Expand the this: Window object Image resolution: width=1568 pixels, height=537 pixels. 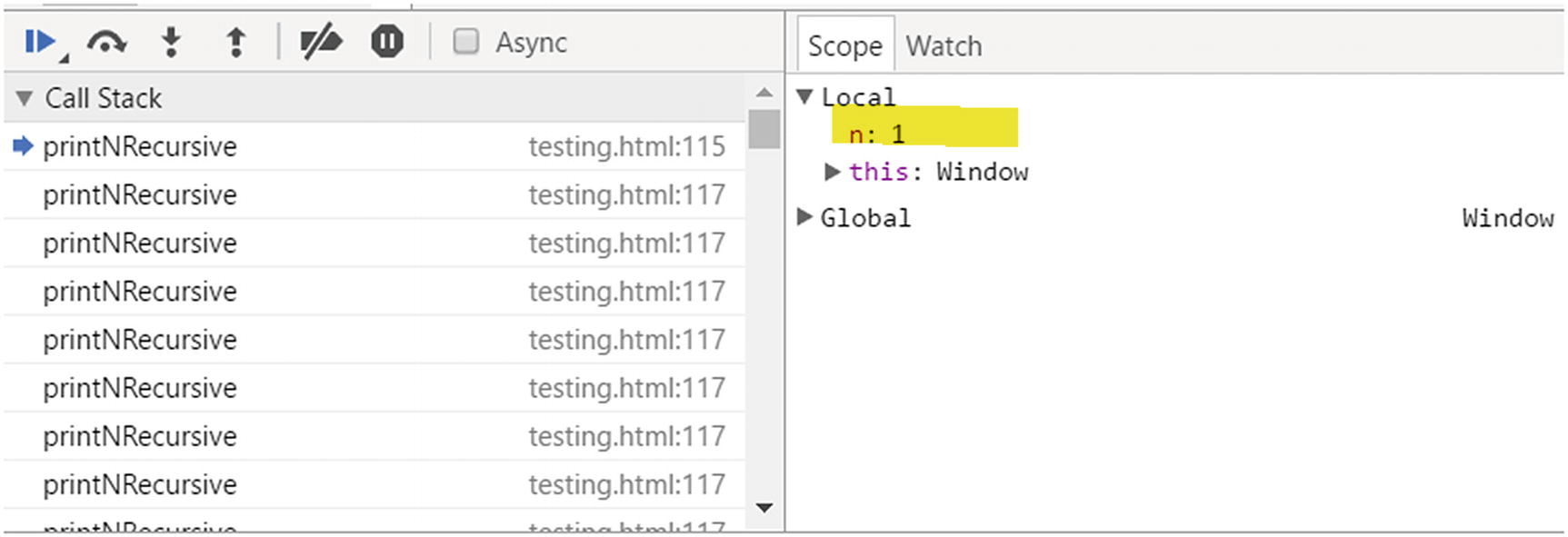click(832, 172)
